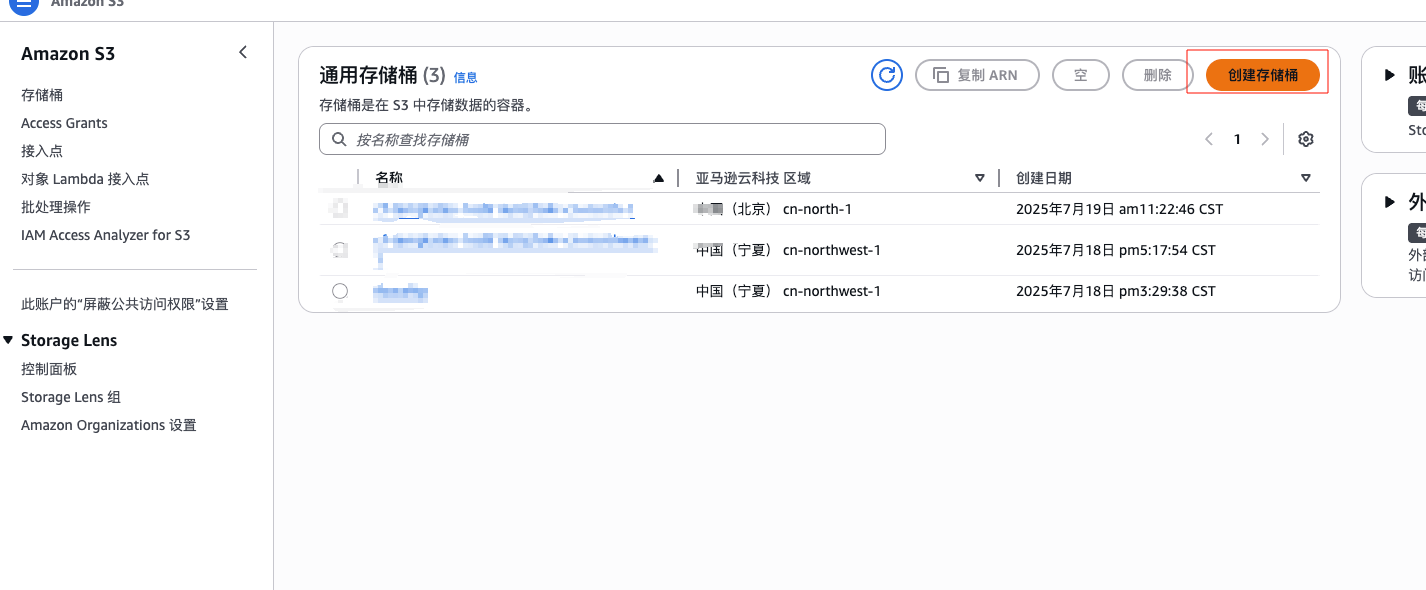Click the 创建日期 column header
1426x590 pixels.
[1044, 178]
